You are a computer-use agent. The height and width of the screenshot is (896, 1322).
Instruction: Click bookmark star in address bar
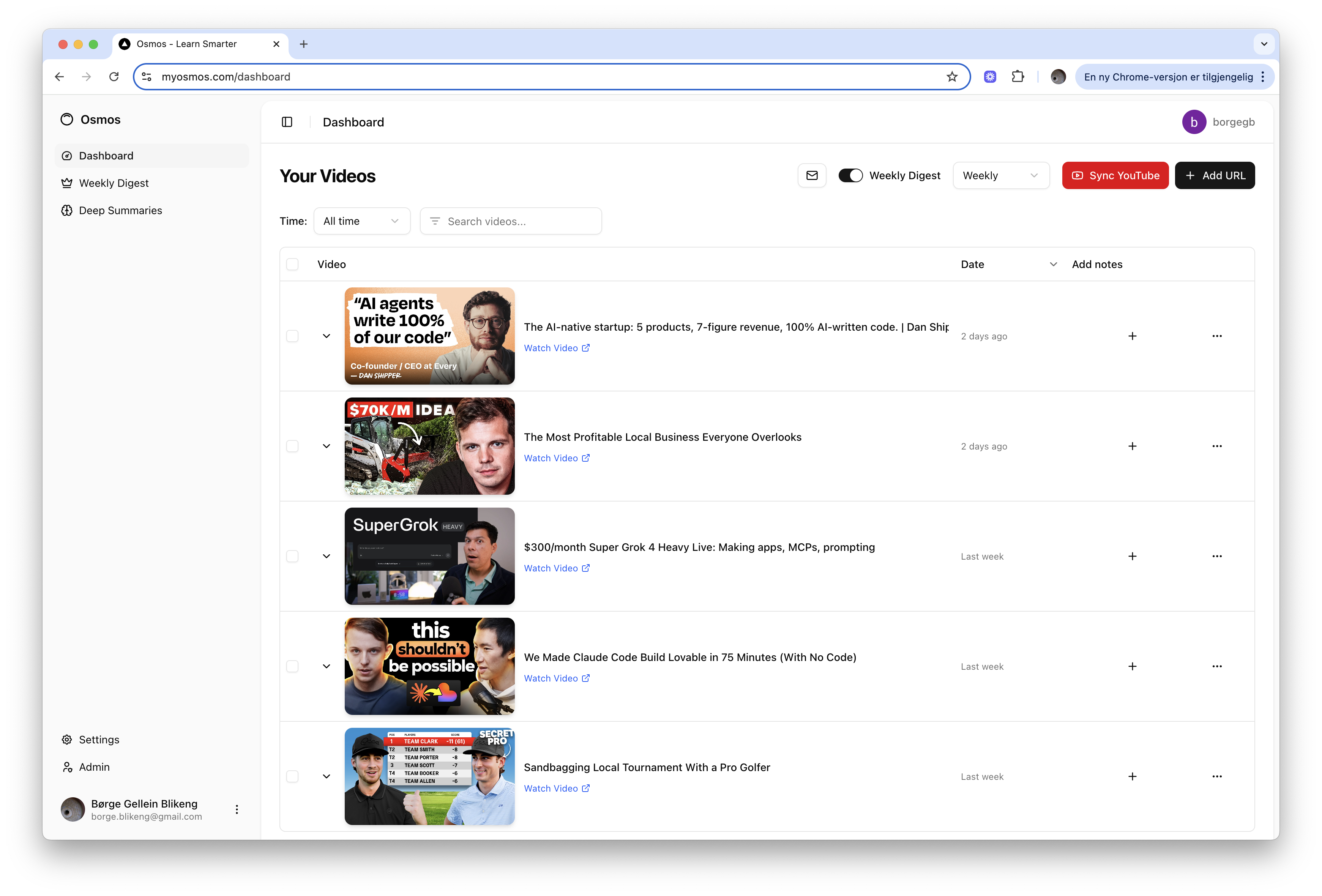(x=952, y=77)
